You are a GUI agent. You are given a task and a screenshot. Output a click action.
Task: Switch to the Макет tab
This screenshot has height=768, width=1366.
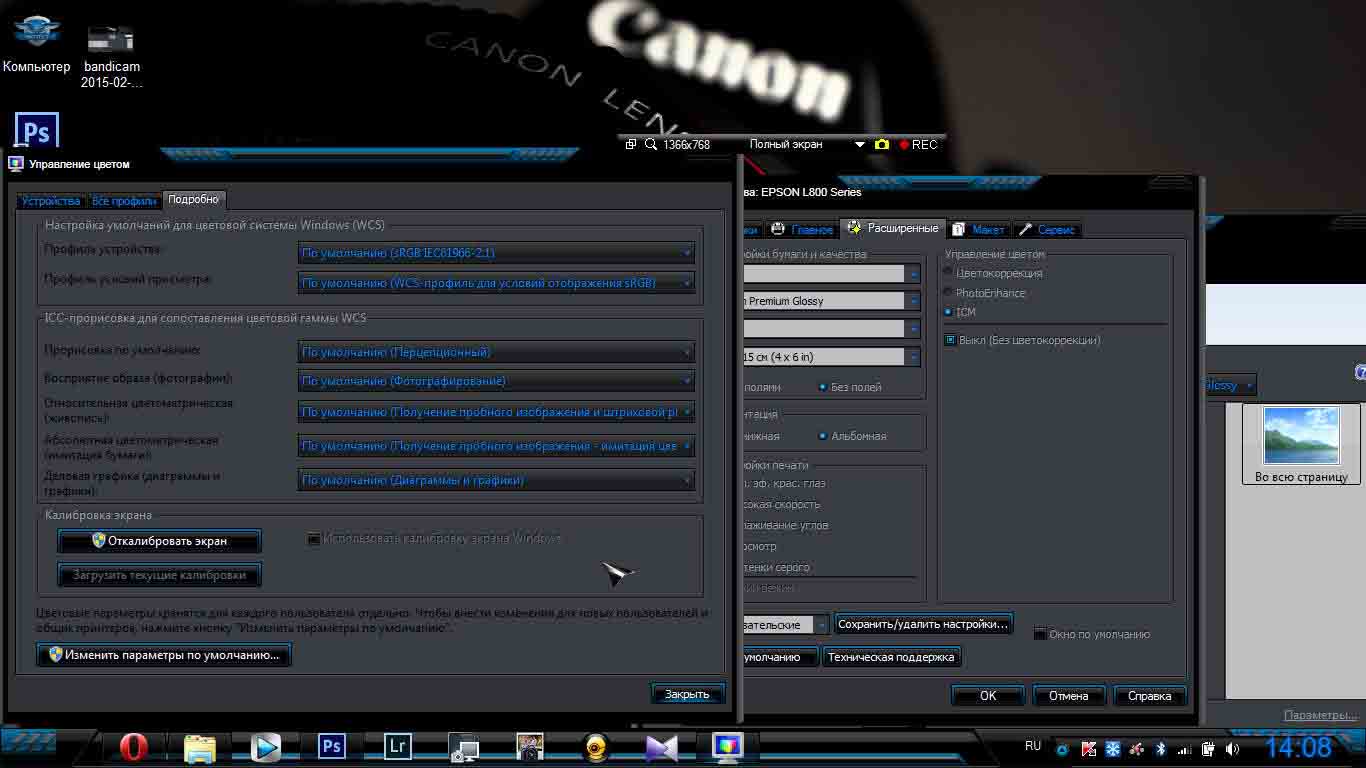click(x=979, y=230)
